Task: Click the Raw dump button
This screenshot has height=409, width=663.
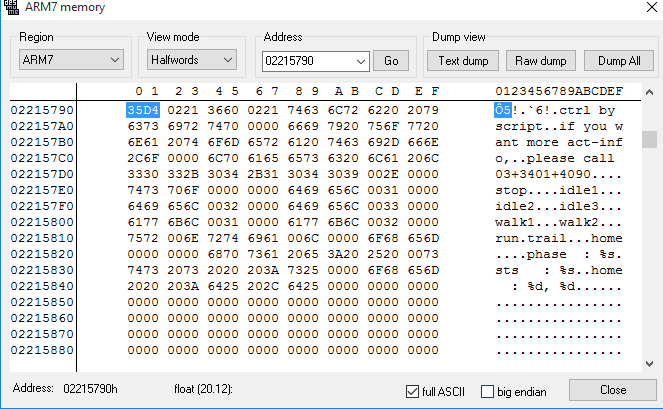Action: pos(541,61)
